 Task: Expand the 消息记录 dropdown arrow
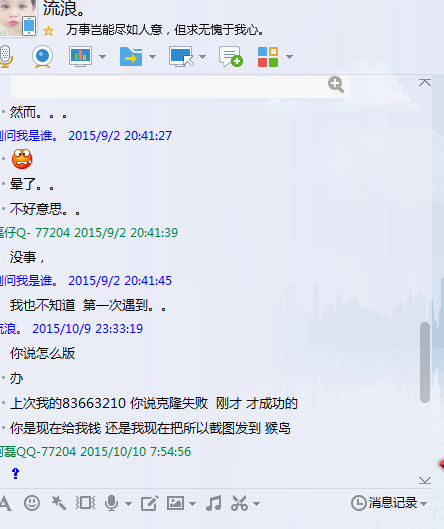click(x=423, y=504)
